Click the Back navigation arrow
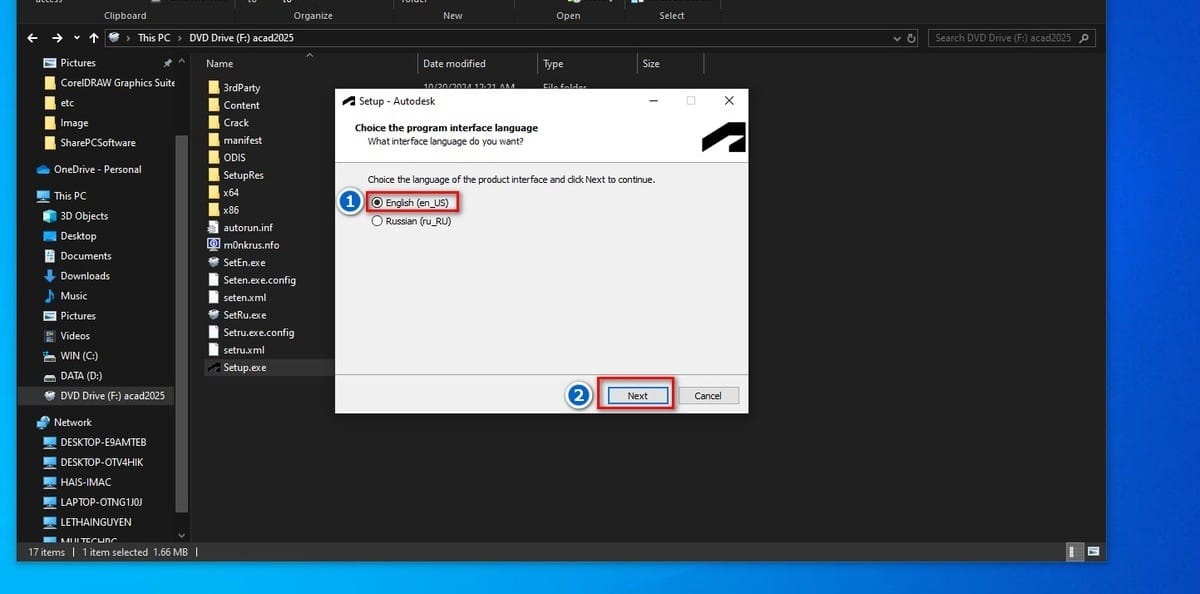The height and width of the screenshot is (594, 1200). click(32, 38)
